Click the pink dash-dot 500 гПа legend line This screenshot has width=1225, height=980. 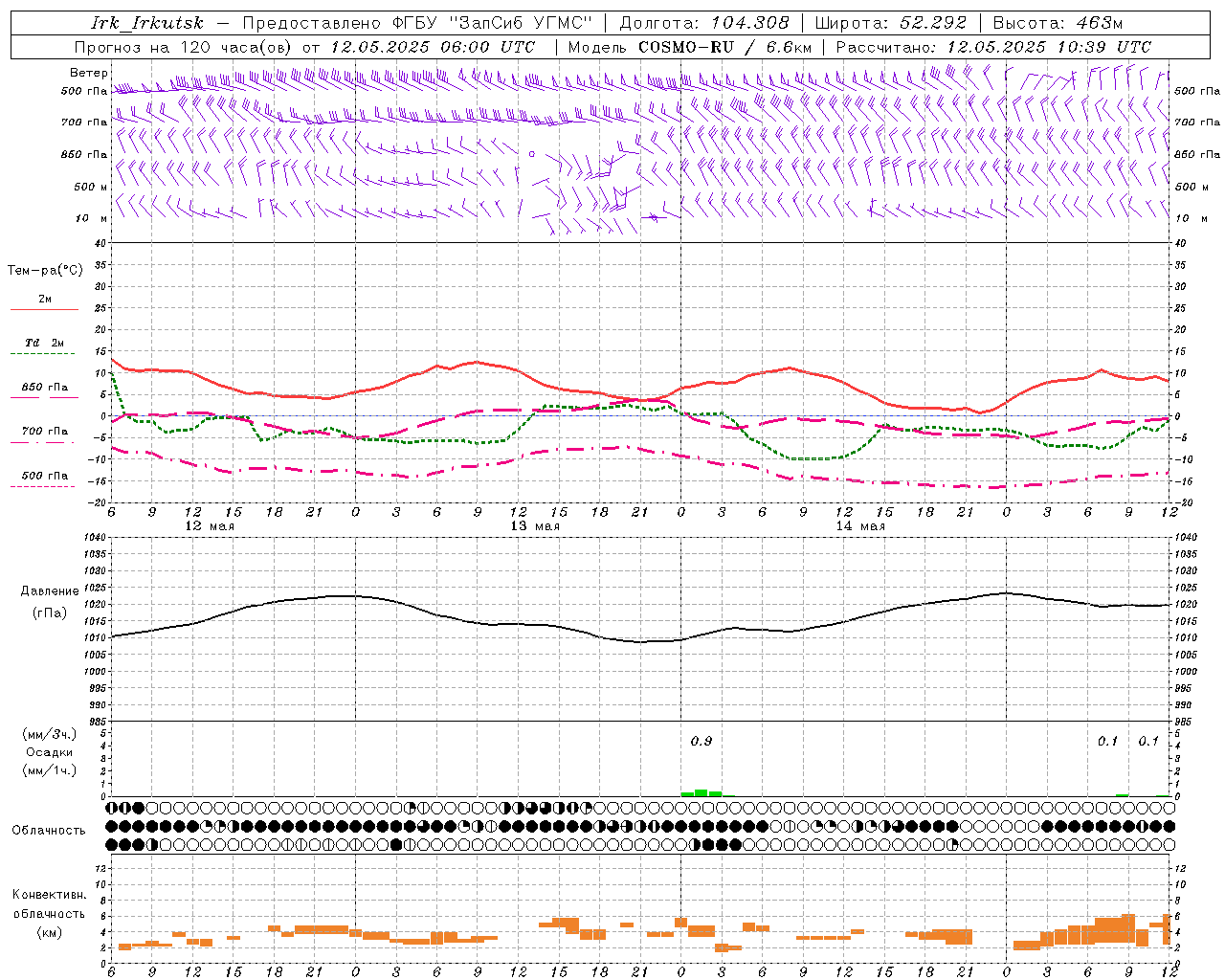44,486
